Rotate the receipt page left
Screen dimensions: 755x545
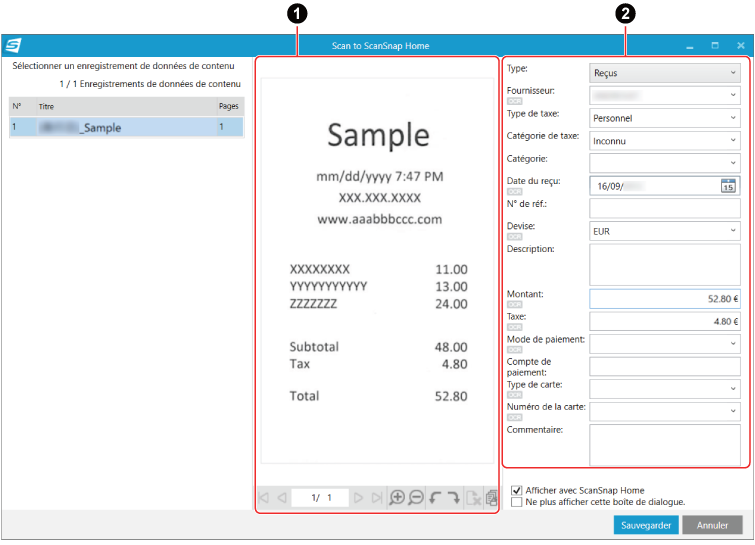tap(435, 497)
